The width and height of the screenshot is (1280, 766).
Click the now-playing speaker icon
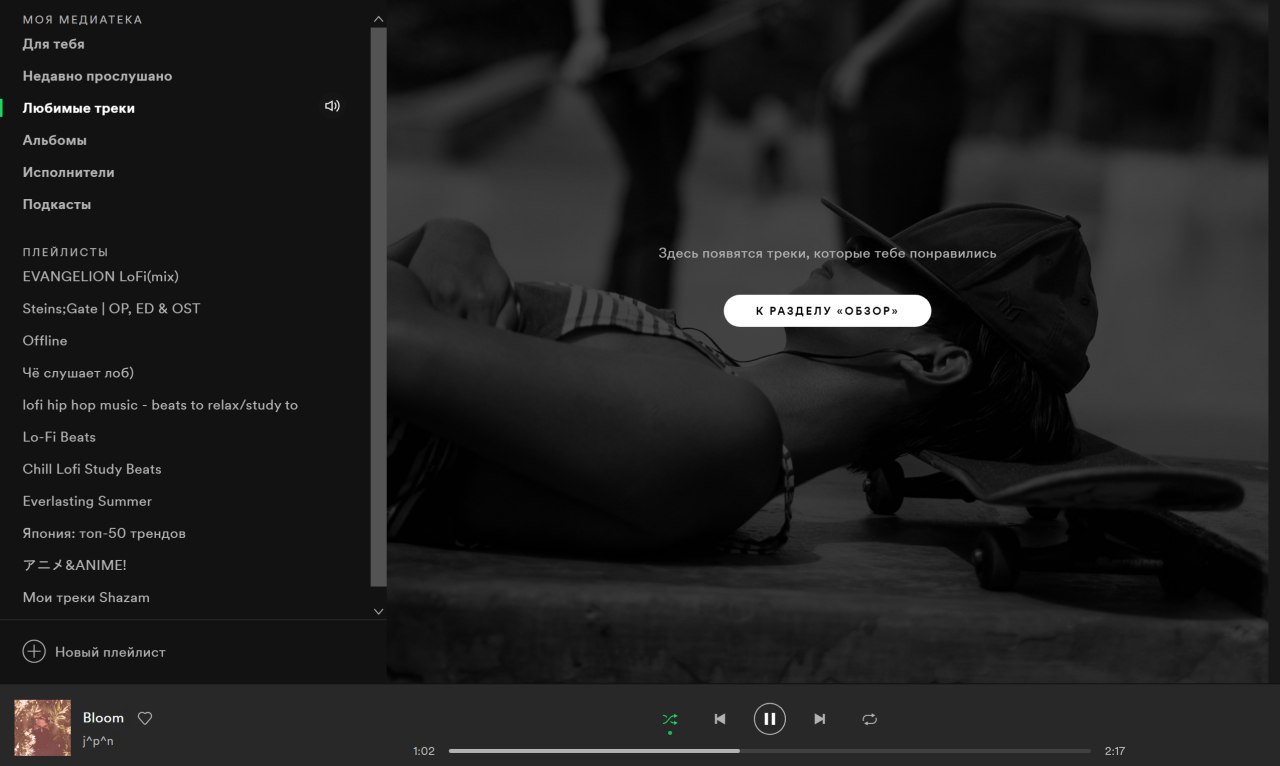(333, 106)
